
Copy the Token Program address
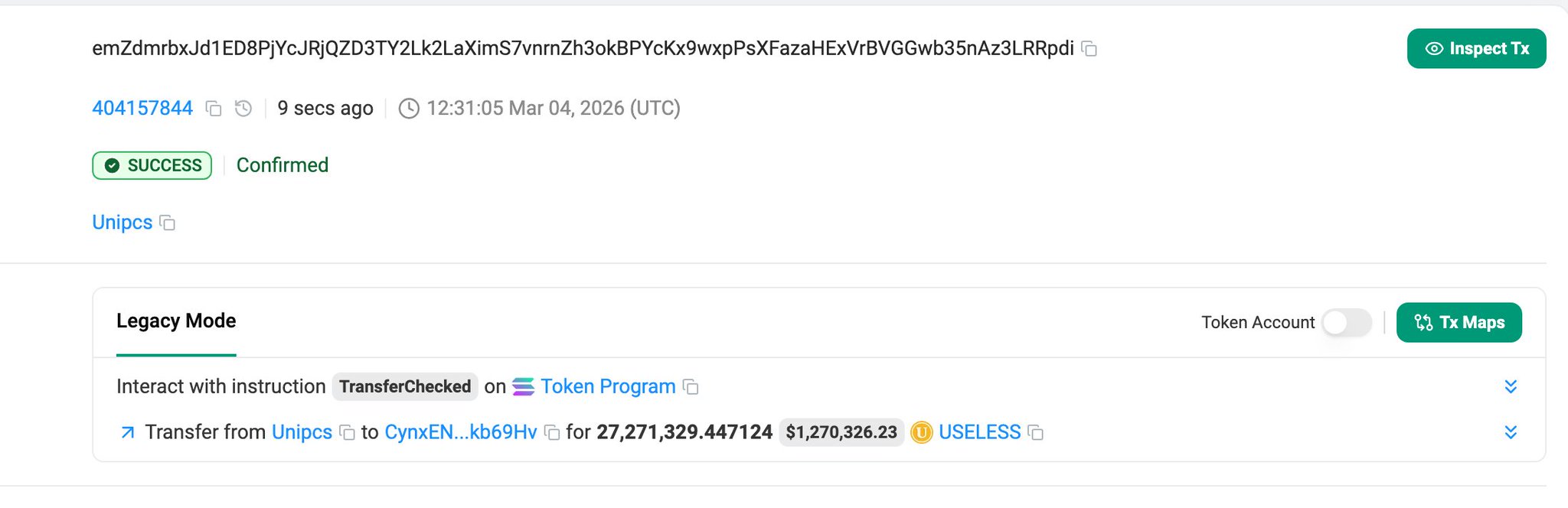[x=691, y=387]
